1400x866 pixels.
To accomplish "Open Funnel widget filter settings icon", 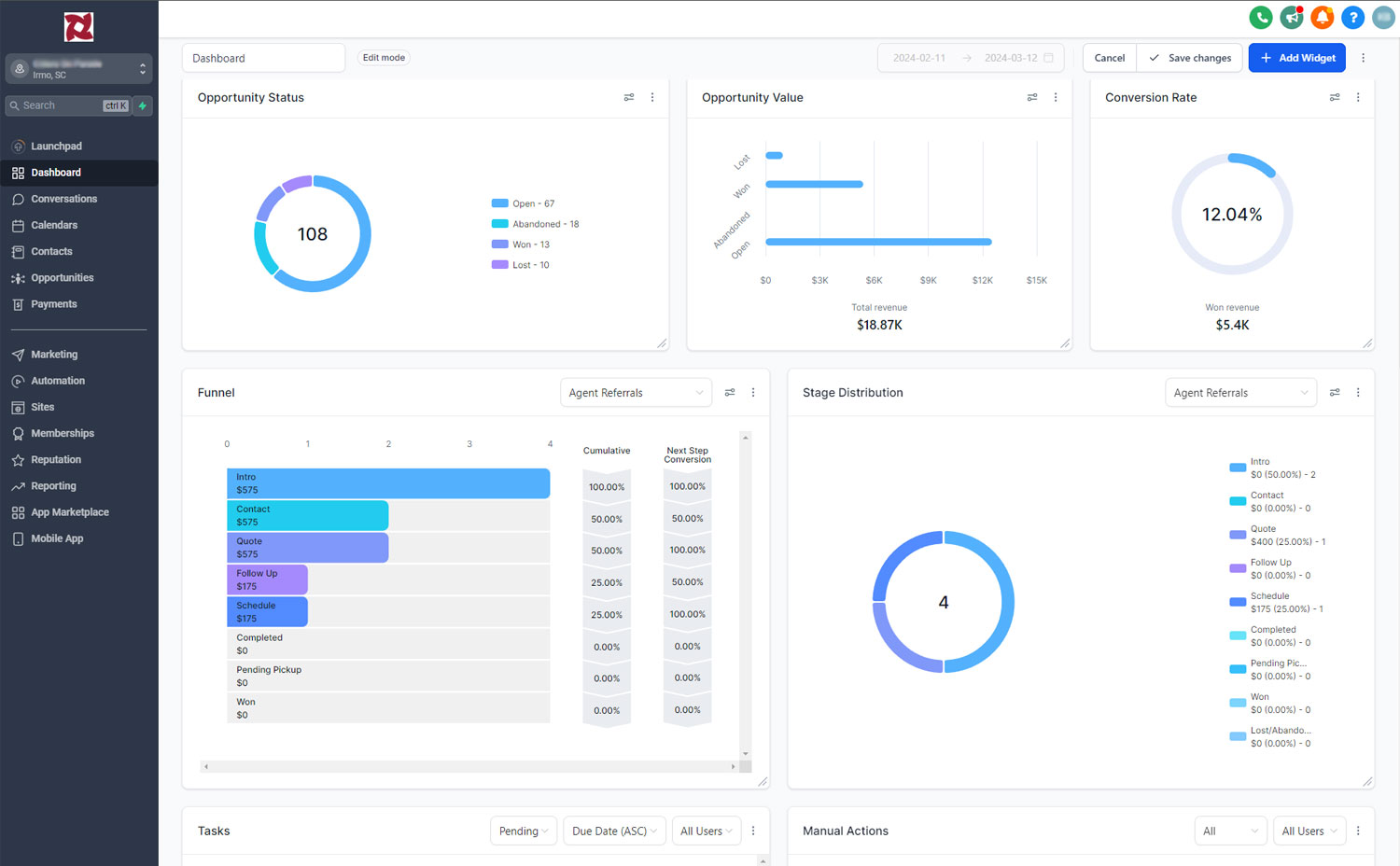I will click(x=730, y=393).
